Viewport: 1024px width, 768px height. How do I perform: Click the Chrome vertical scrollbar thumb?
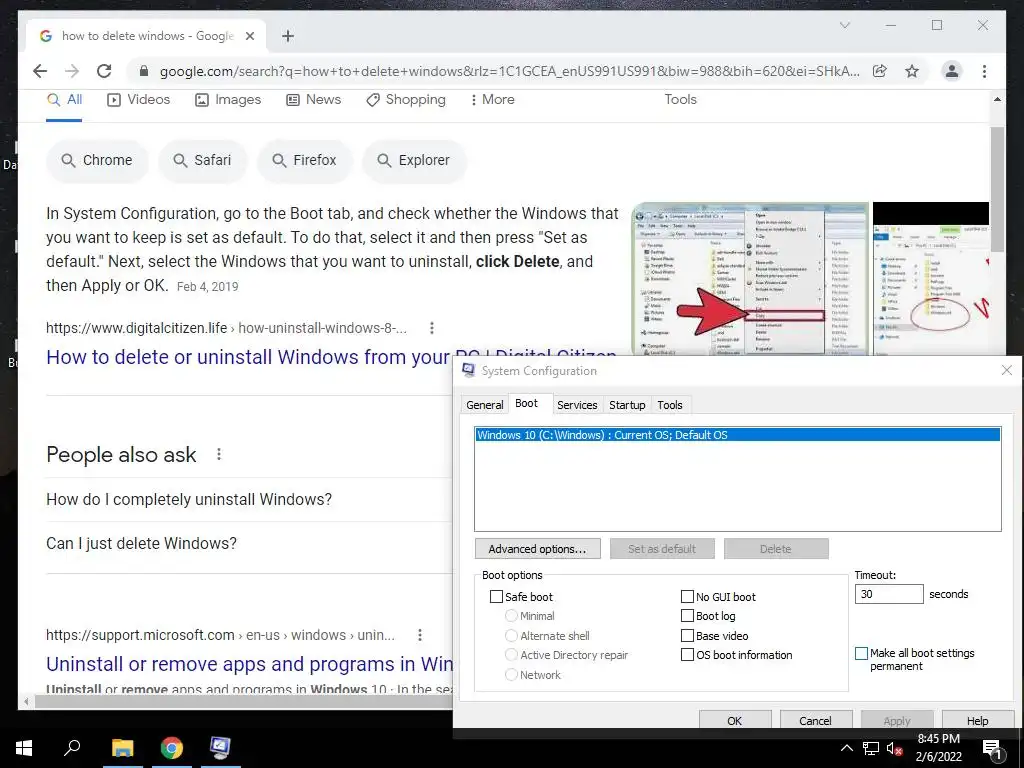click(997, 189)
